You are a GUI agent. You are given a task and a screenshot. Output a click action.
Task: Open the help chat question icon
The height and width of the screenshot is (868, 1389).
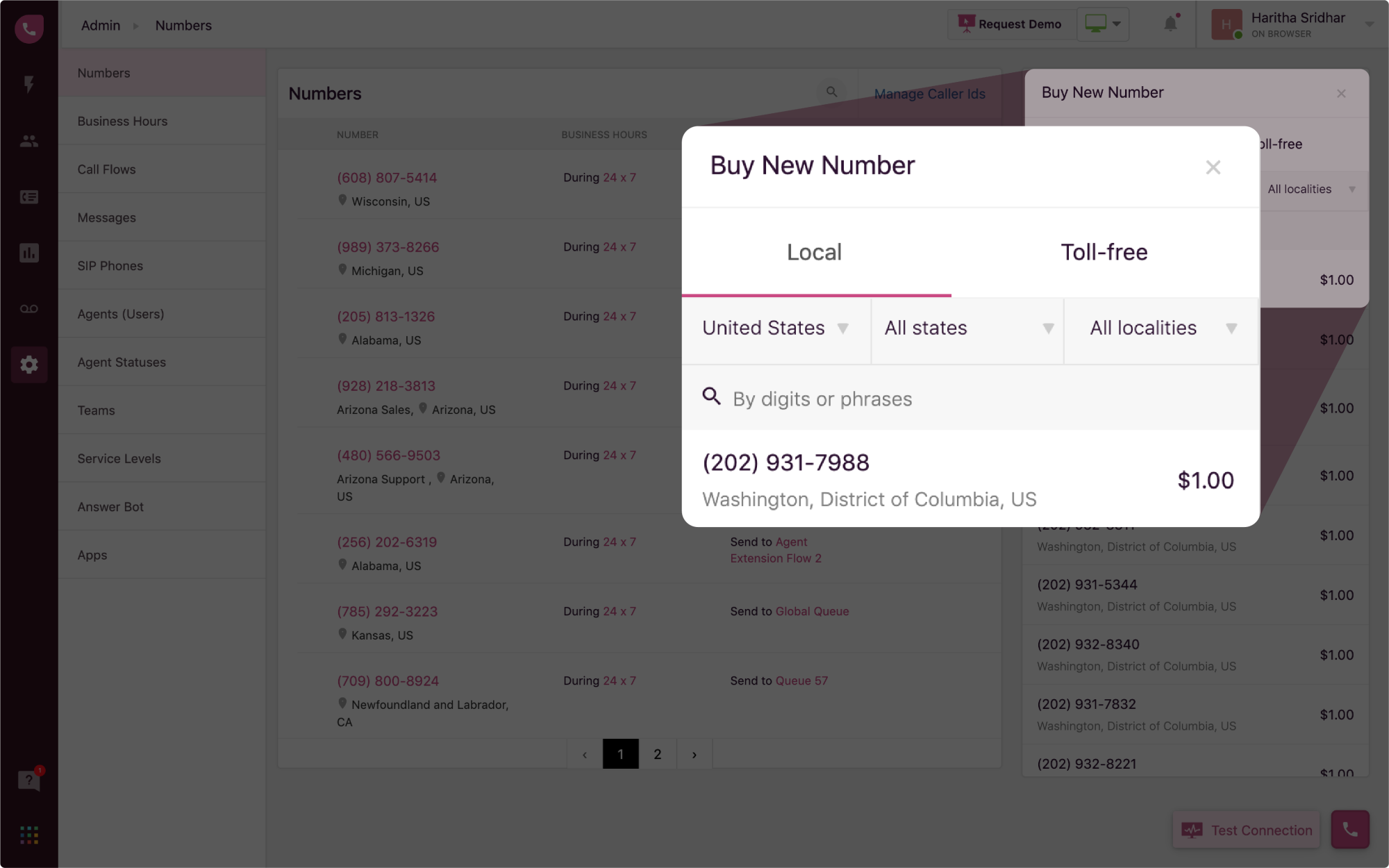pyautogui.click(x=28, y=781)
